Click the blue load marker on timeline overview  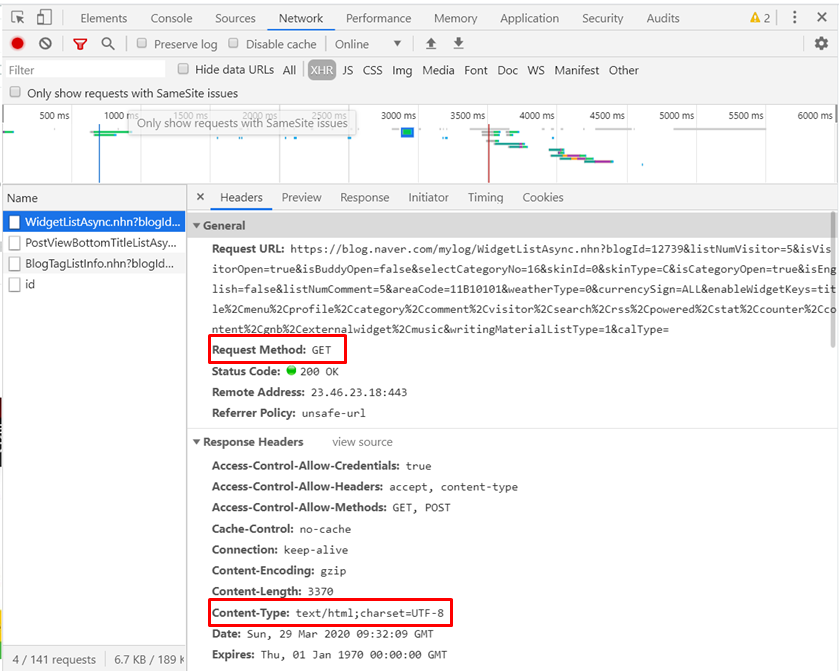click(99, 154)
